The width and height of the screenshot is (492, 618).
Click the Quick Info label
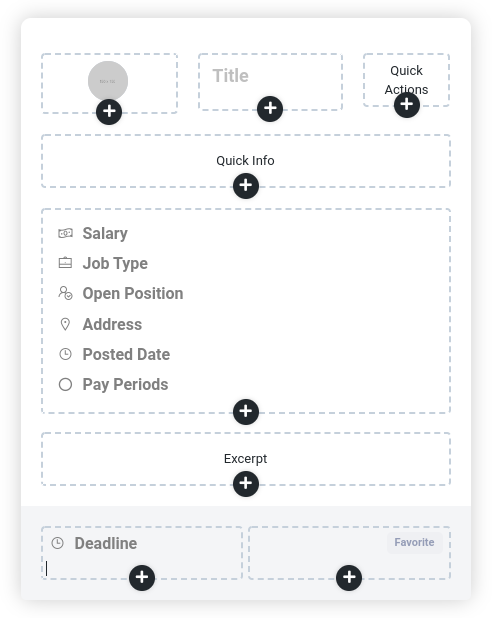click(x=245, y=161)
